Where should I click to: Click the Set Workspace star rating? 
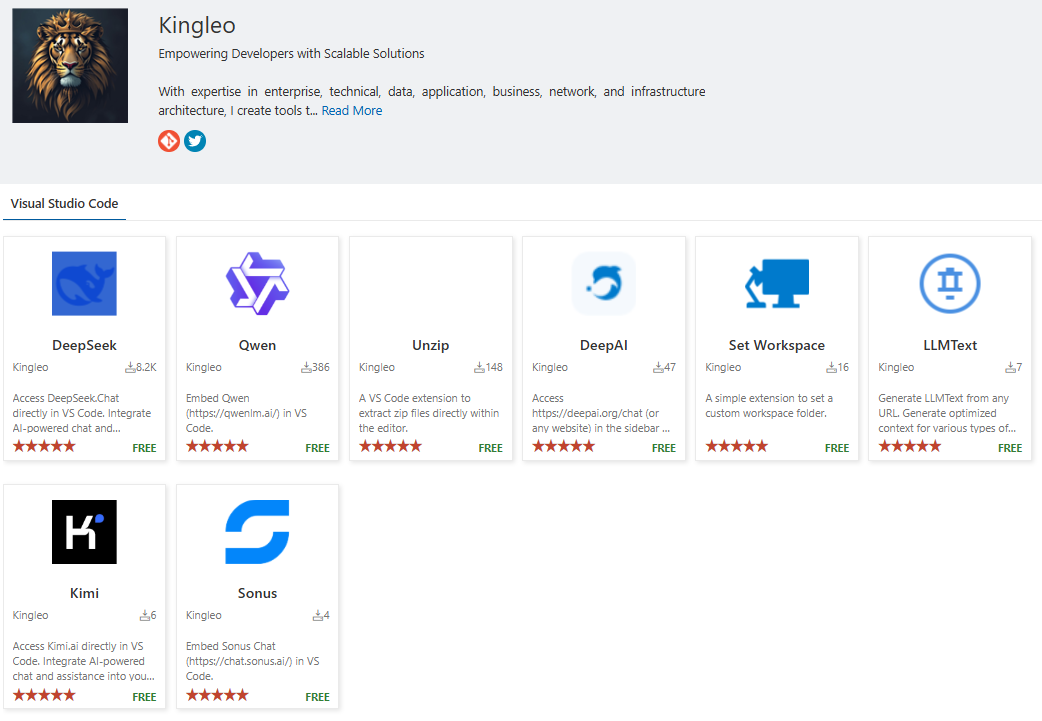pos(736,446)
